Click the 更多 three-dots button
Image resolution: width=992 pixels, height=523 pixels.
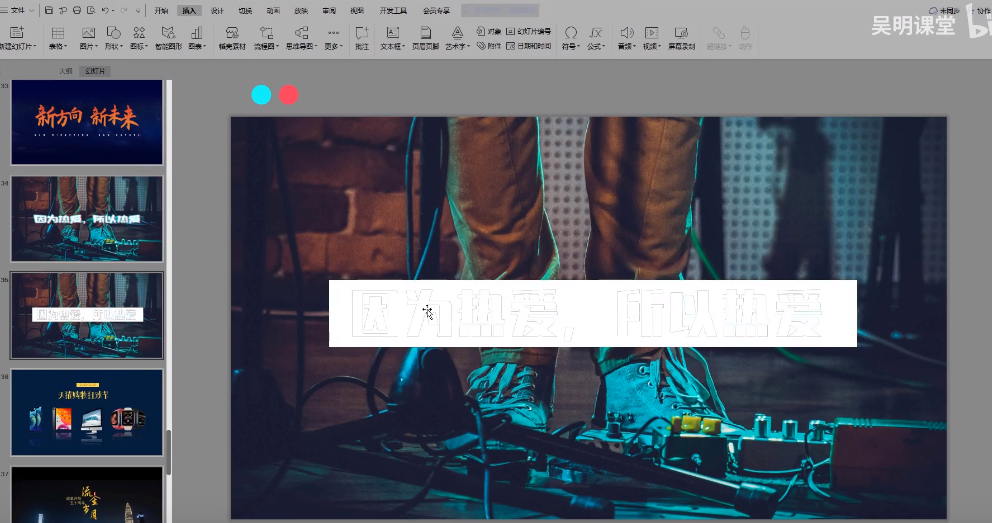(333, 38)
